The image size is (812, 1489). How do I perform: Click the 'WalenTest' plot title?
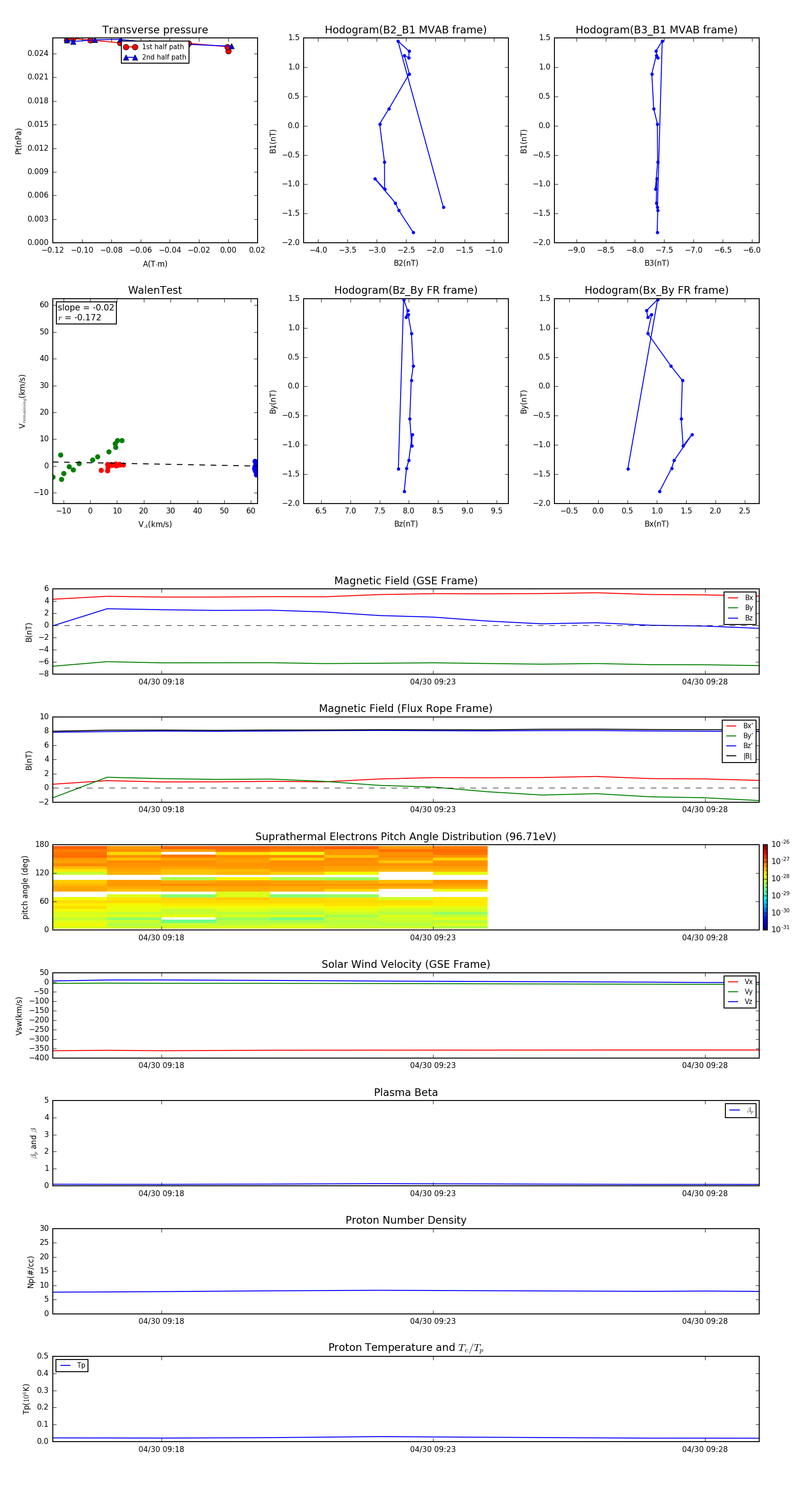[155, 290]
